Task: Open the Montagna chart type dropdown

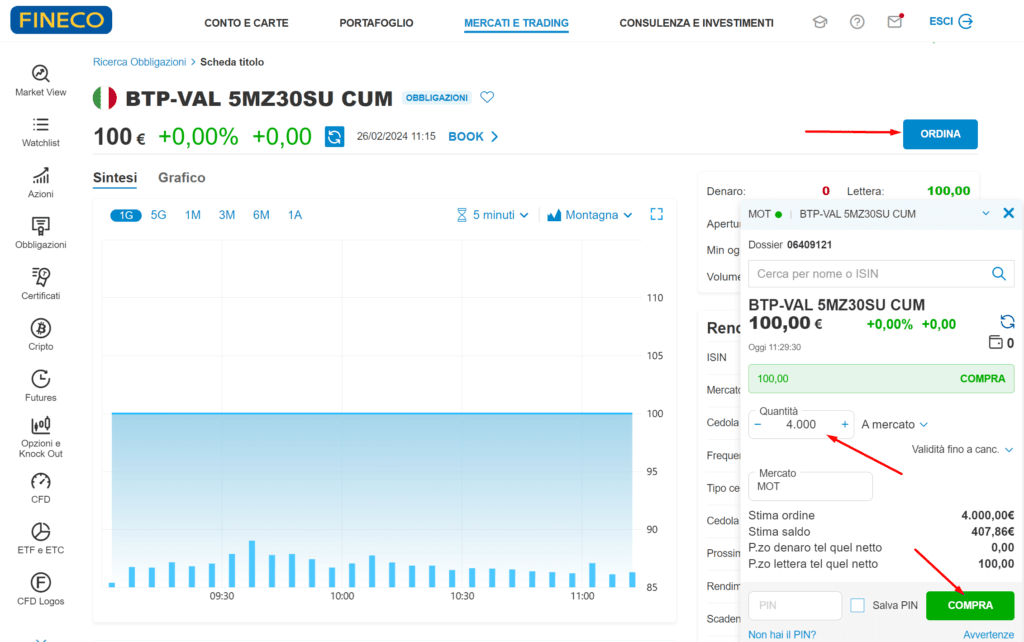Action: click(590, 215)
